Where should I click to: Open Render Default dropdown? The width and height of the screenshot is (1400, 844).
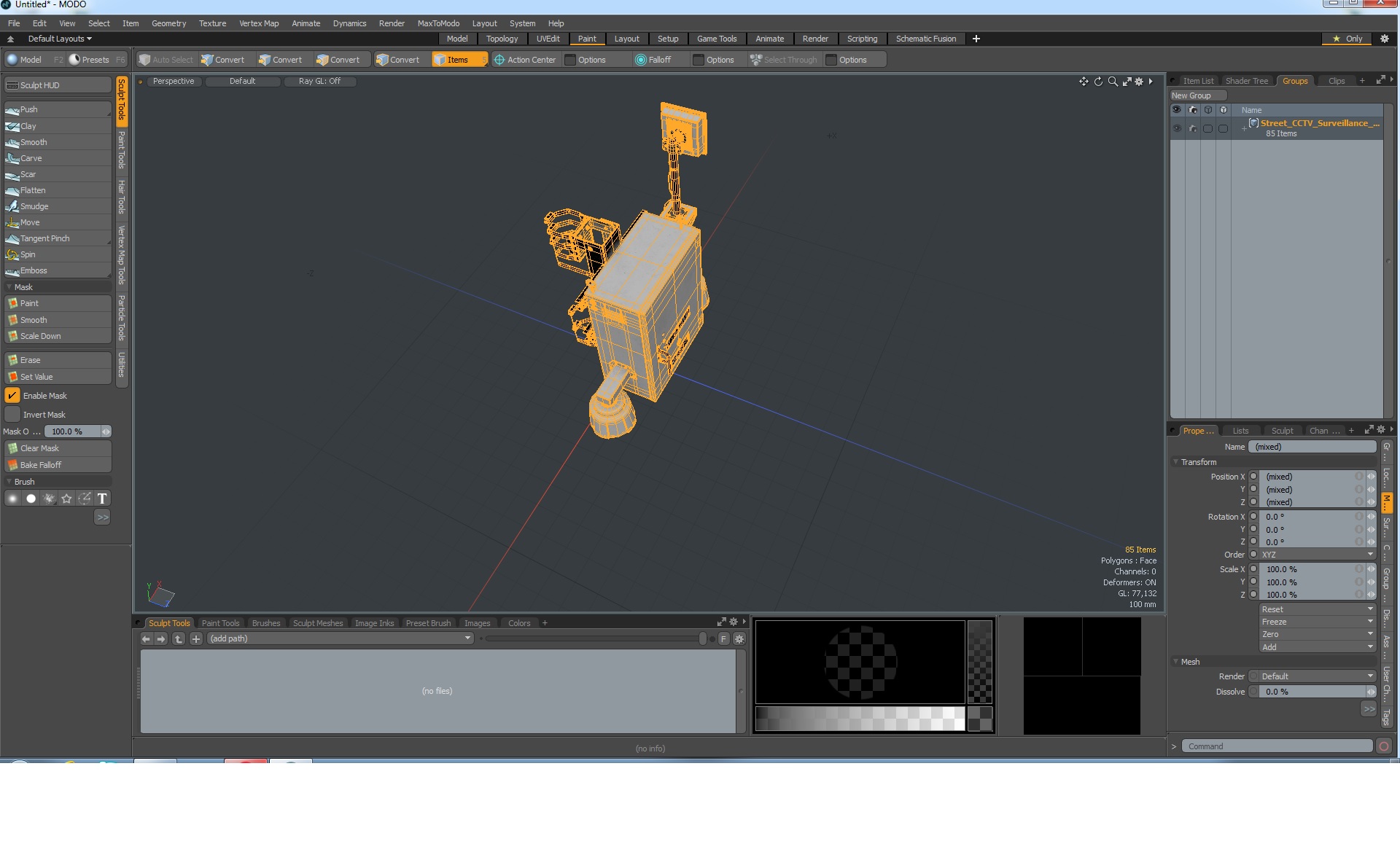(1317, 676)
